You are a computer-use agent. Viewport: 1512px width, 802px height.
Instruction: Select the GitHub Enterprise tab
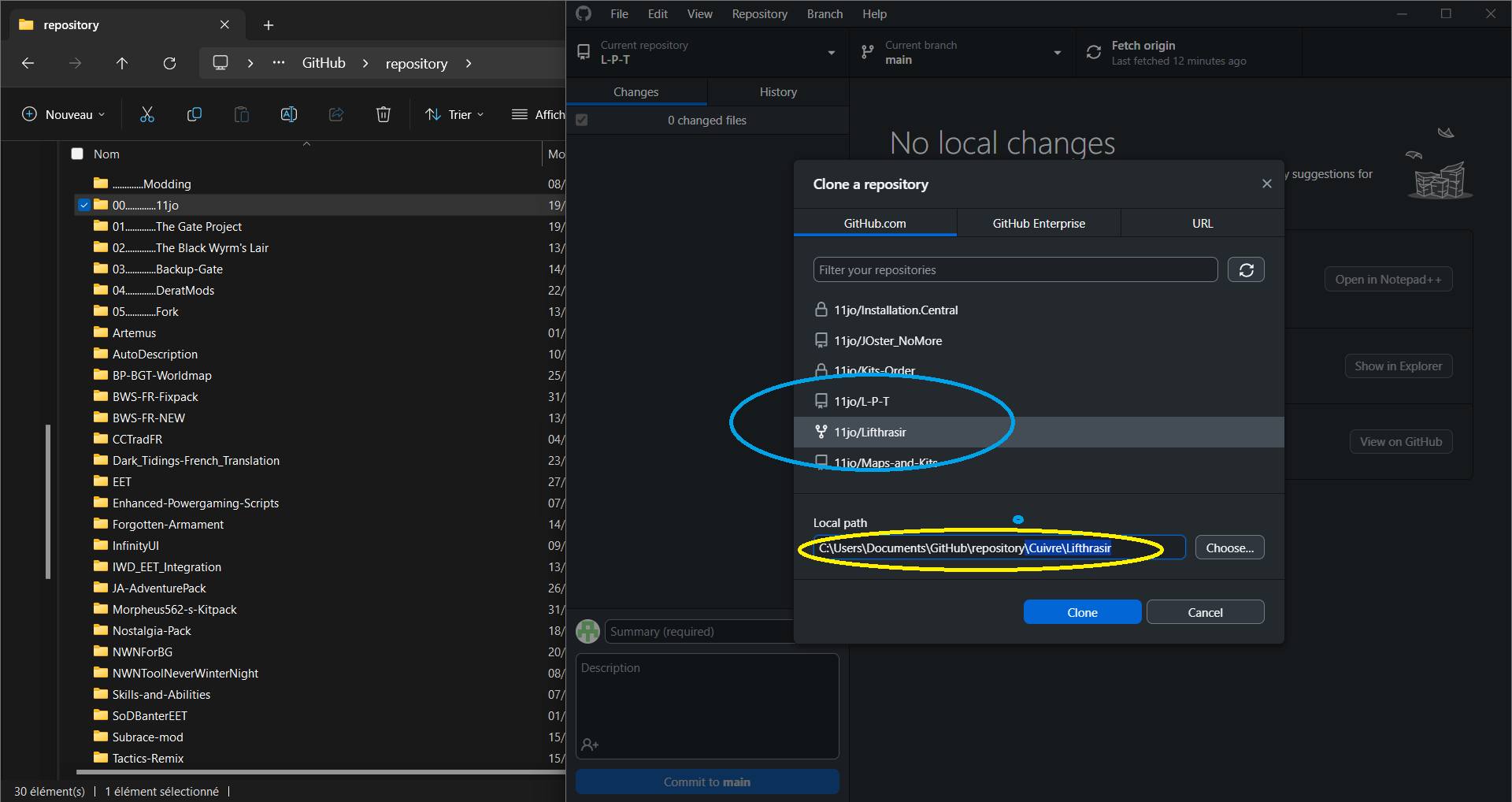1039,223
